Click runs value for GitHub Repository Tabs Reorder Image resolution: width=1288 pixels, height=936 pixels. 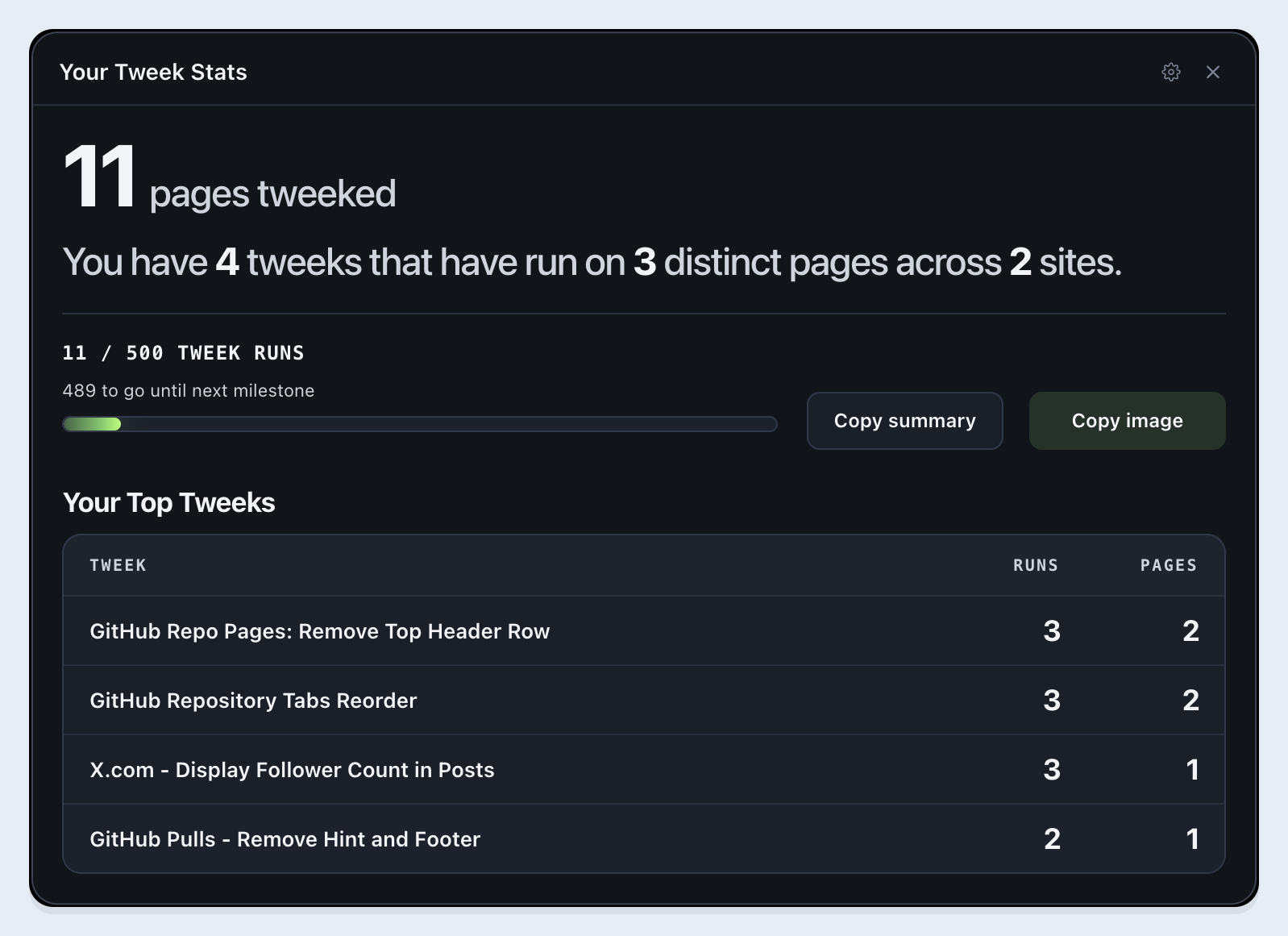coord(1052,701)
